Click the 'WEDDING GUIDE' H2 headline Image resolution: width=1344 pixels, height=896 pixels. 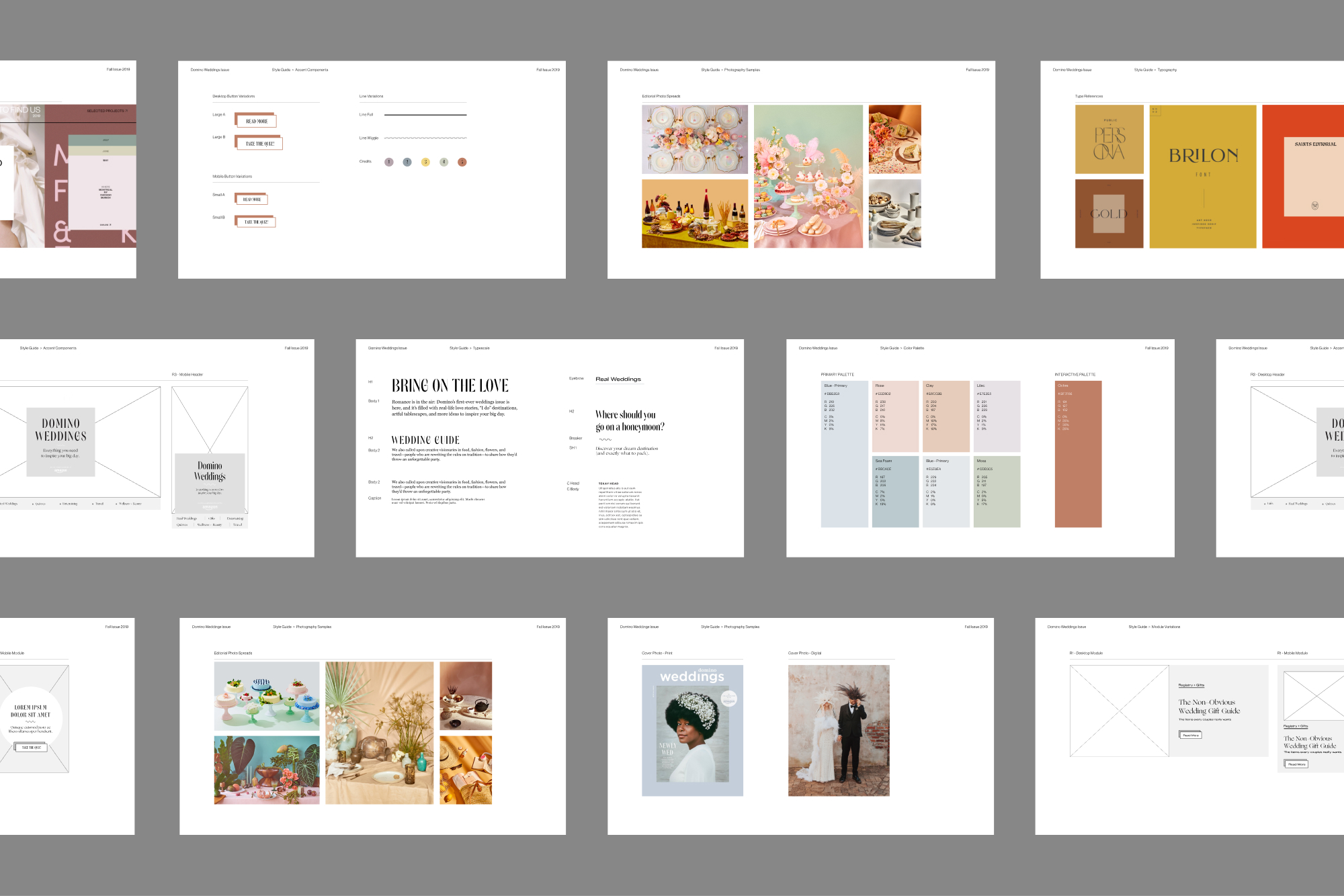click(x=425, y=440)
